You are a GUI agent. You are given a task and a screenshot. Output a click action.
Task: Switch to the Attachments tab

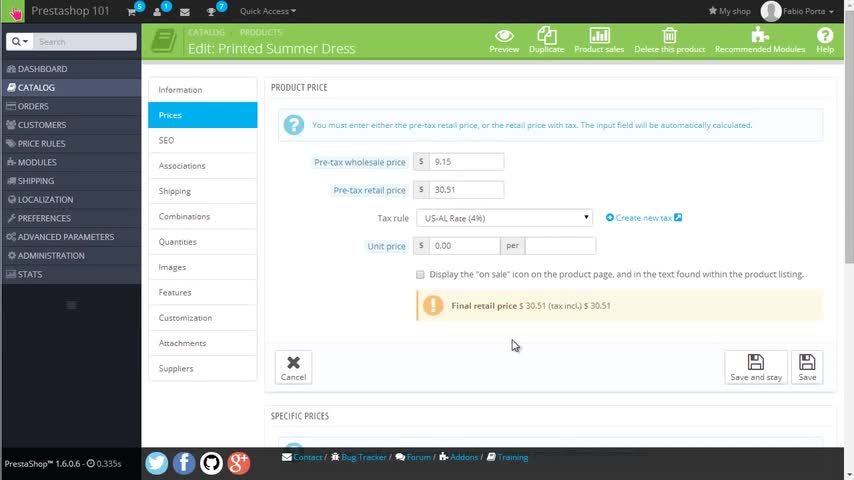coord(203,343)
